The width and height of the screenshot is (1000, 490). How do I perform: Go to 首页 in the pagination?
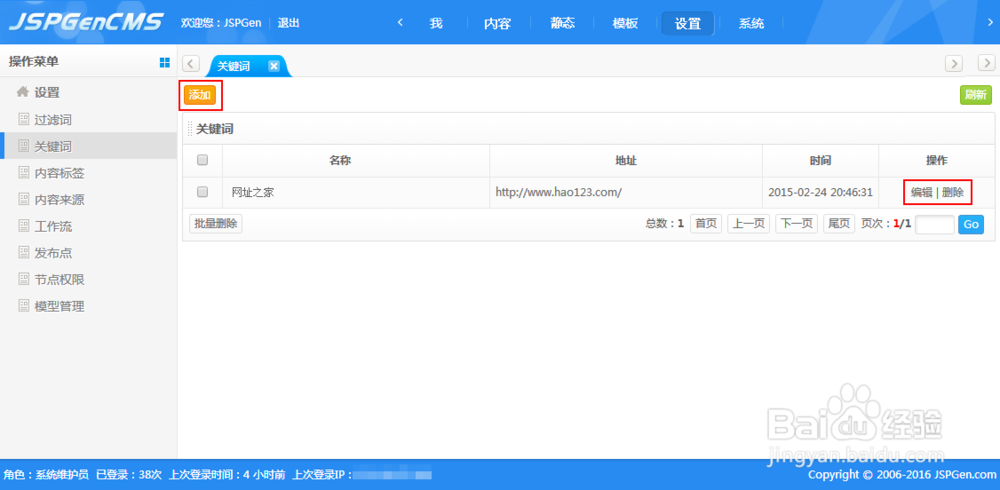coord(706,224)
